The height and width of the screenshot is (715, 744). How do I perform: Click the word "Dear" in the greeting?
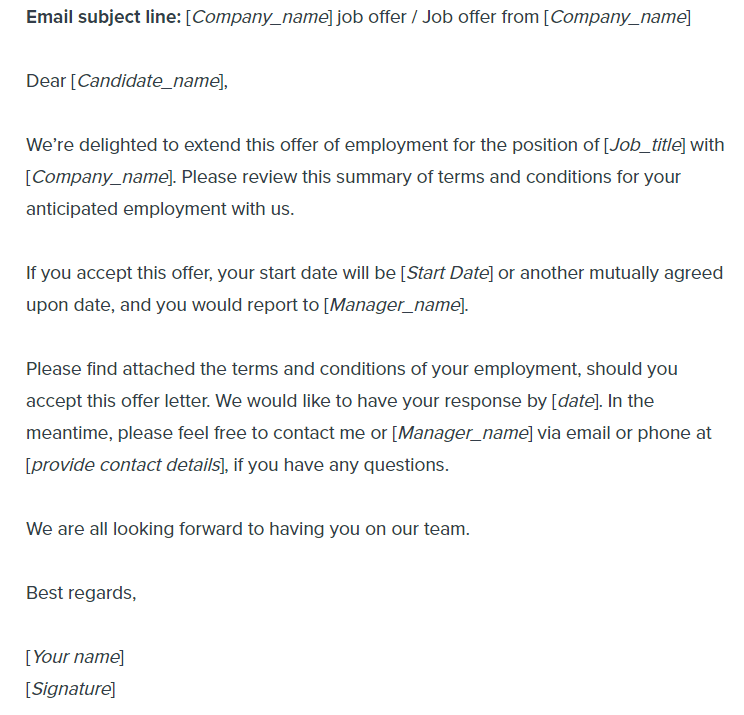(x=46, y=81)
